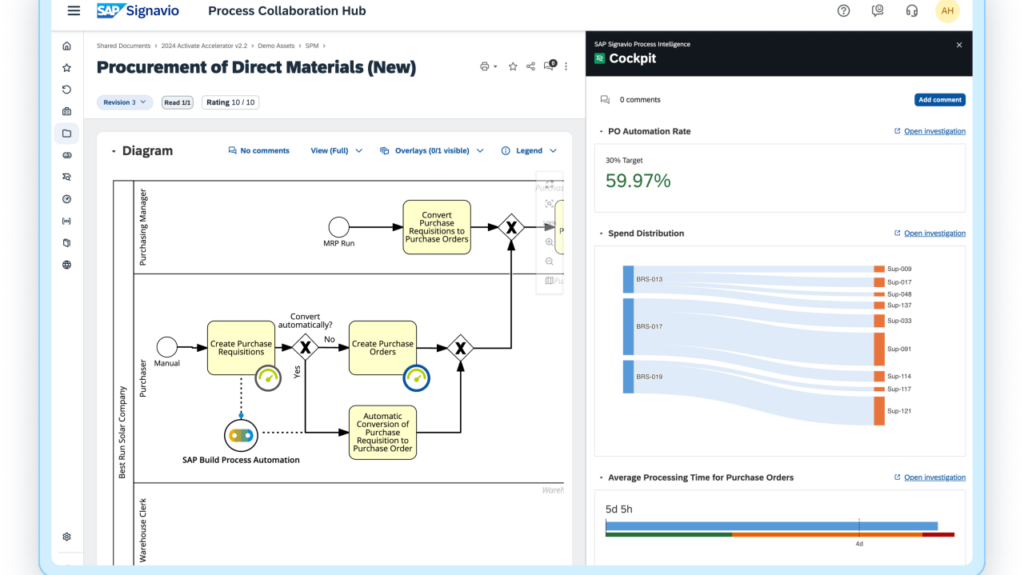The width and height of the screenshot is (1024, 575).
Task: Click No comments in Diagram header
Action: (259, 151)
